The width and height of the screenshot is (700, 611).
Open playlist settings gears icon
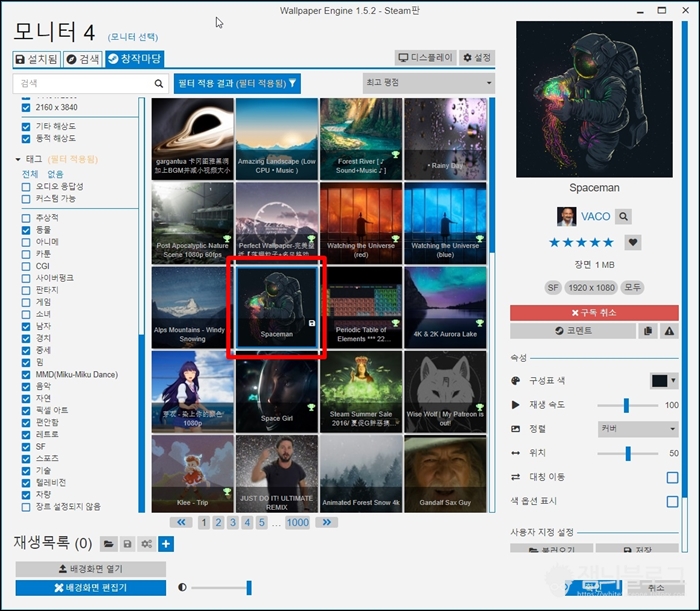(146, 544)
